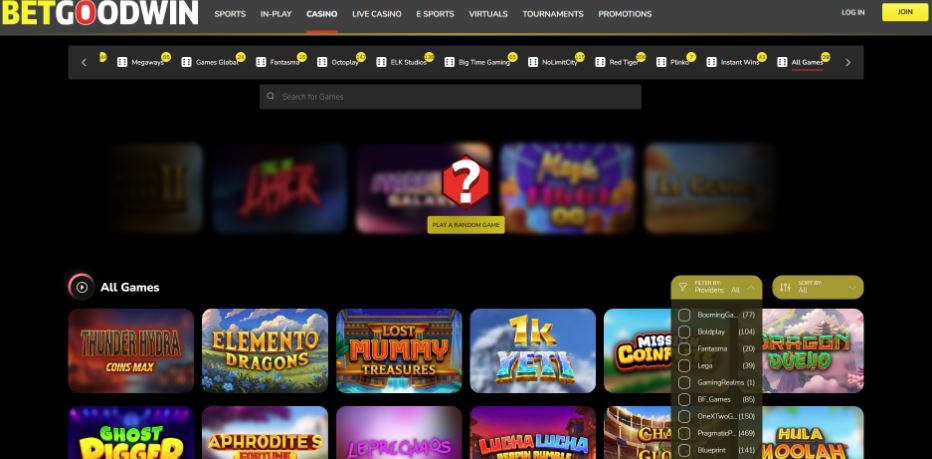Collapse the Filter By Providers dropdown

click(716, 287)
